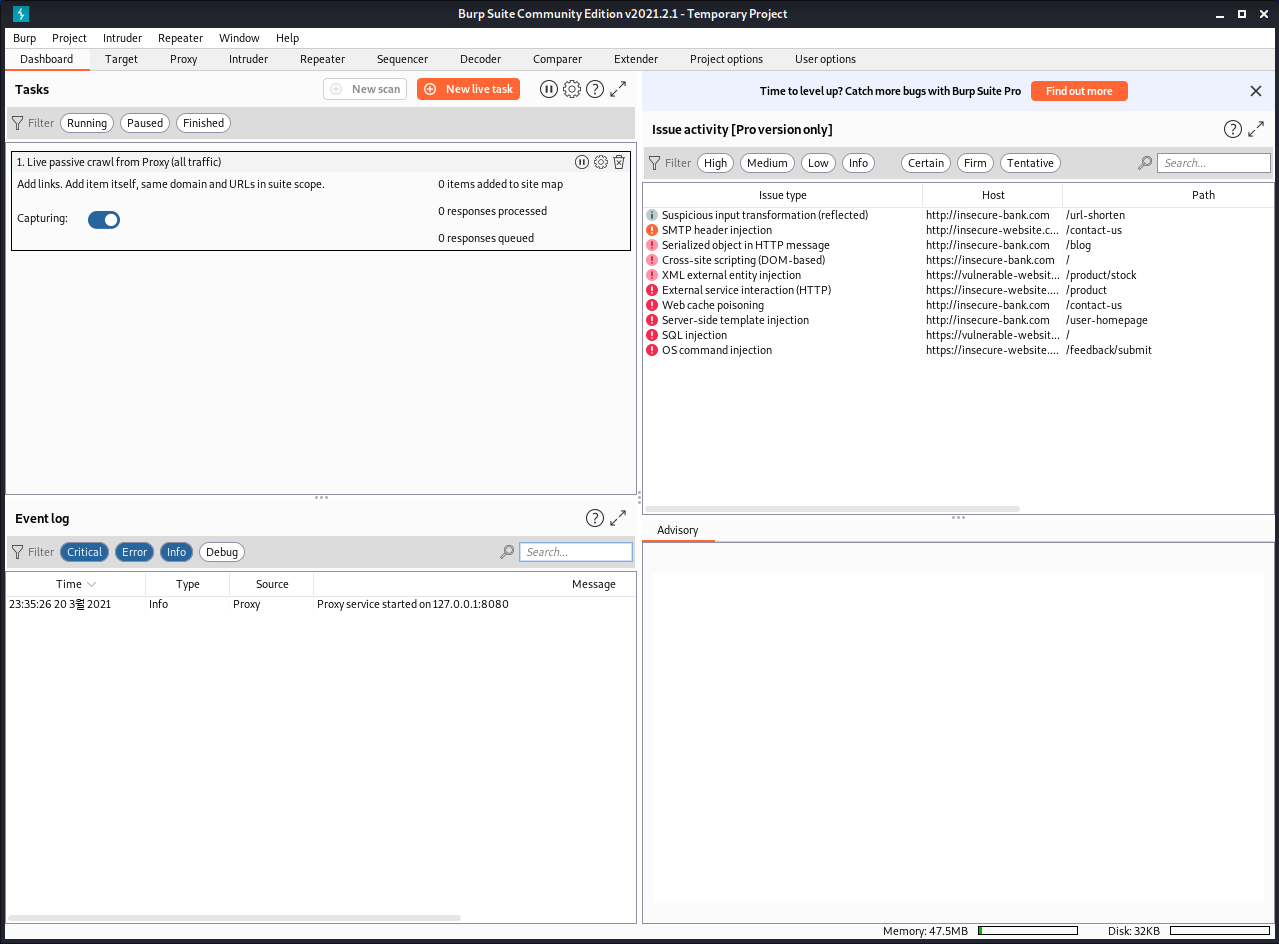Toggle the Error event log filter

[135, 552]
